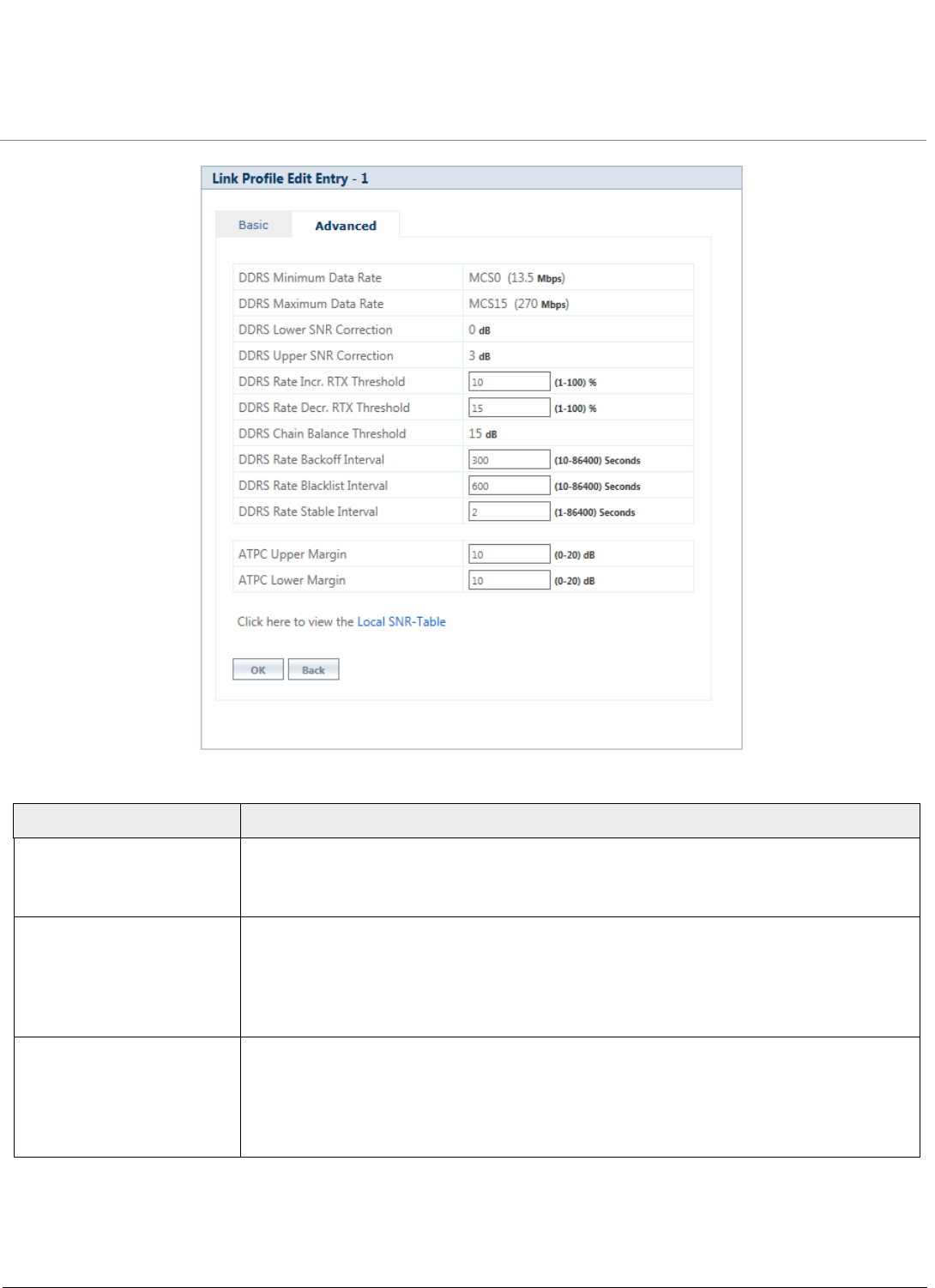
Task: Select the Advanced tab
Action: [346, 226]
